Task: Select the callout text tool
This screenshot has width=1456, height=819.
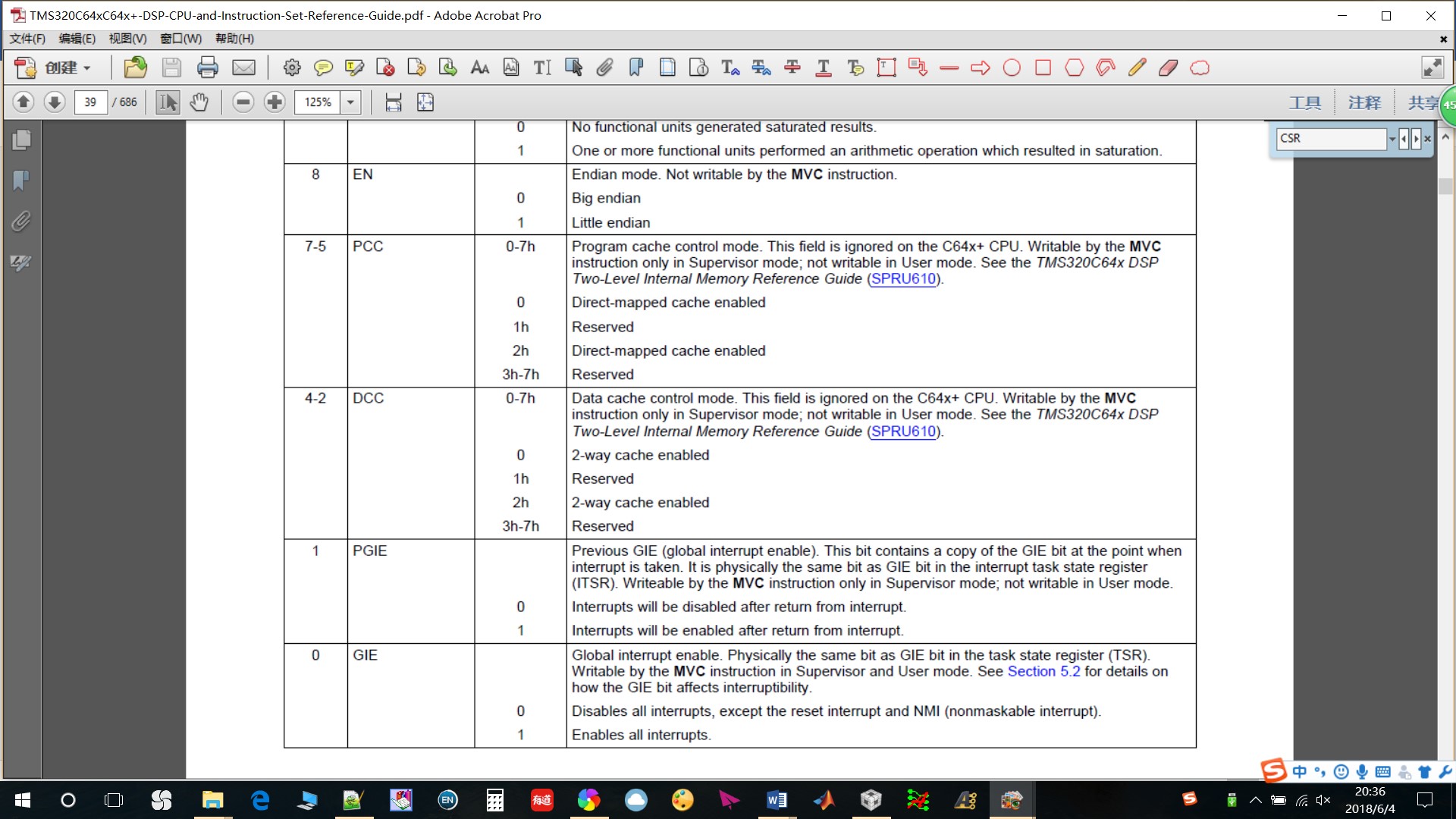Action: (918, 68)
